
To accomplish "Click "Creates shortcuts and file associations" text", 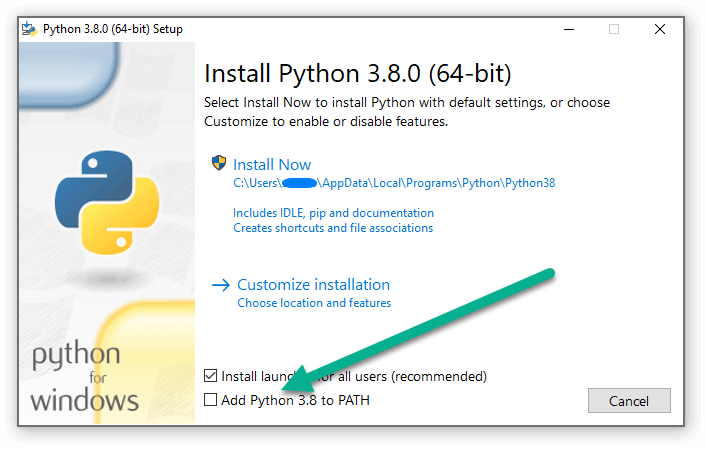I will click(x=333, y=228).
